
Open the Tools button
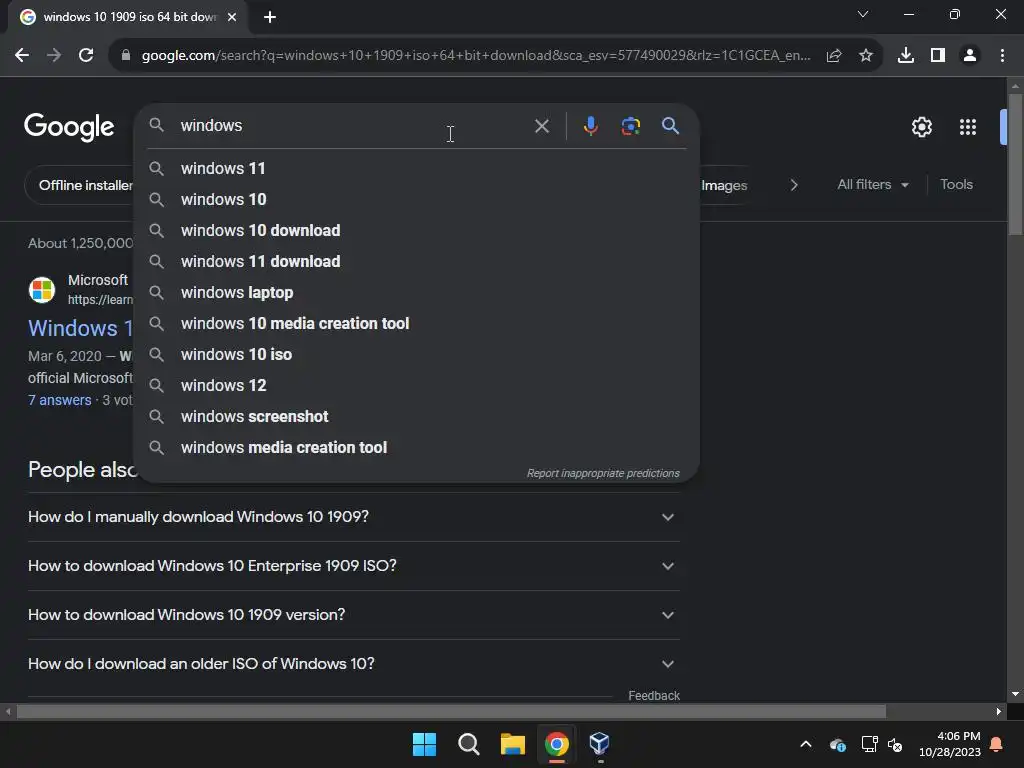(x=956, y=185)
